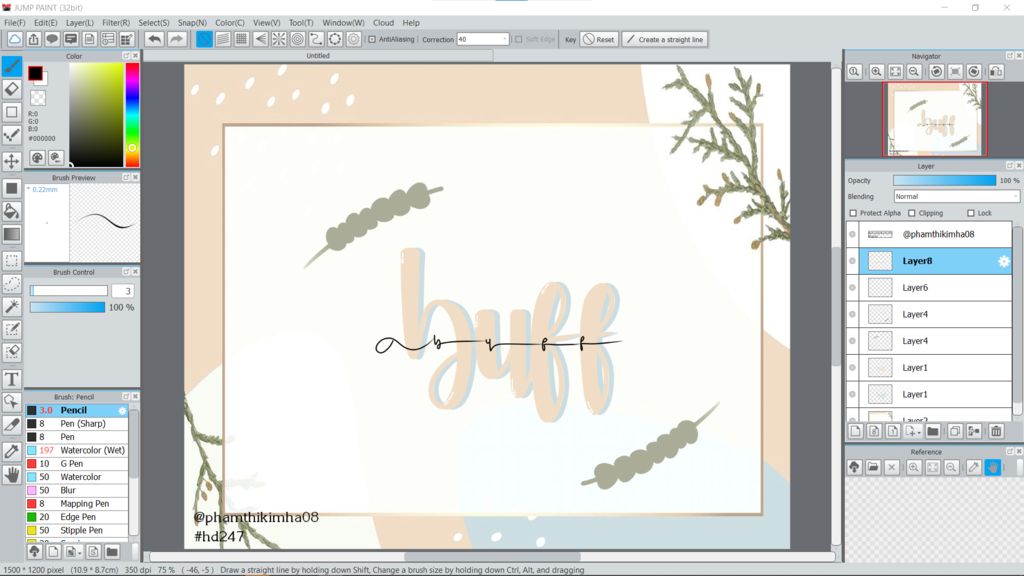This screenshot has height=576, width=1024.
Task: Click the rainbow hue strip in Color panel
Action: (x=132, y=114)
